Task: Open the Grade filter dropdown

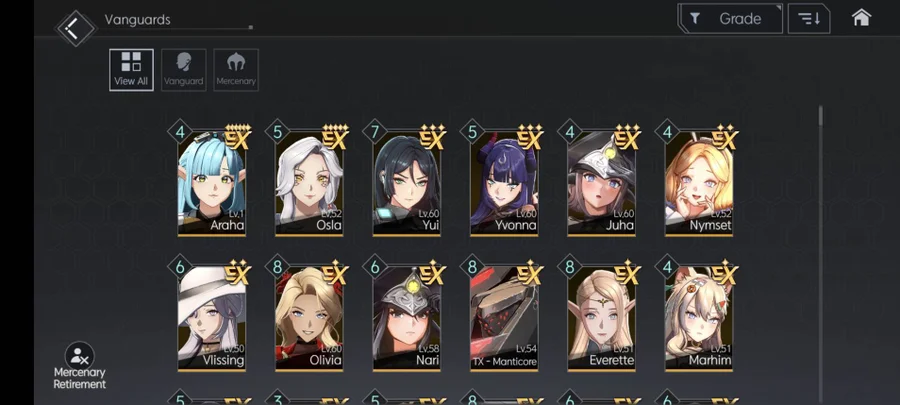Action: (x=730, y=18)
